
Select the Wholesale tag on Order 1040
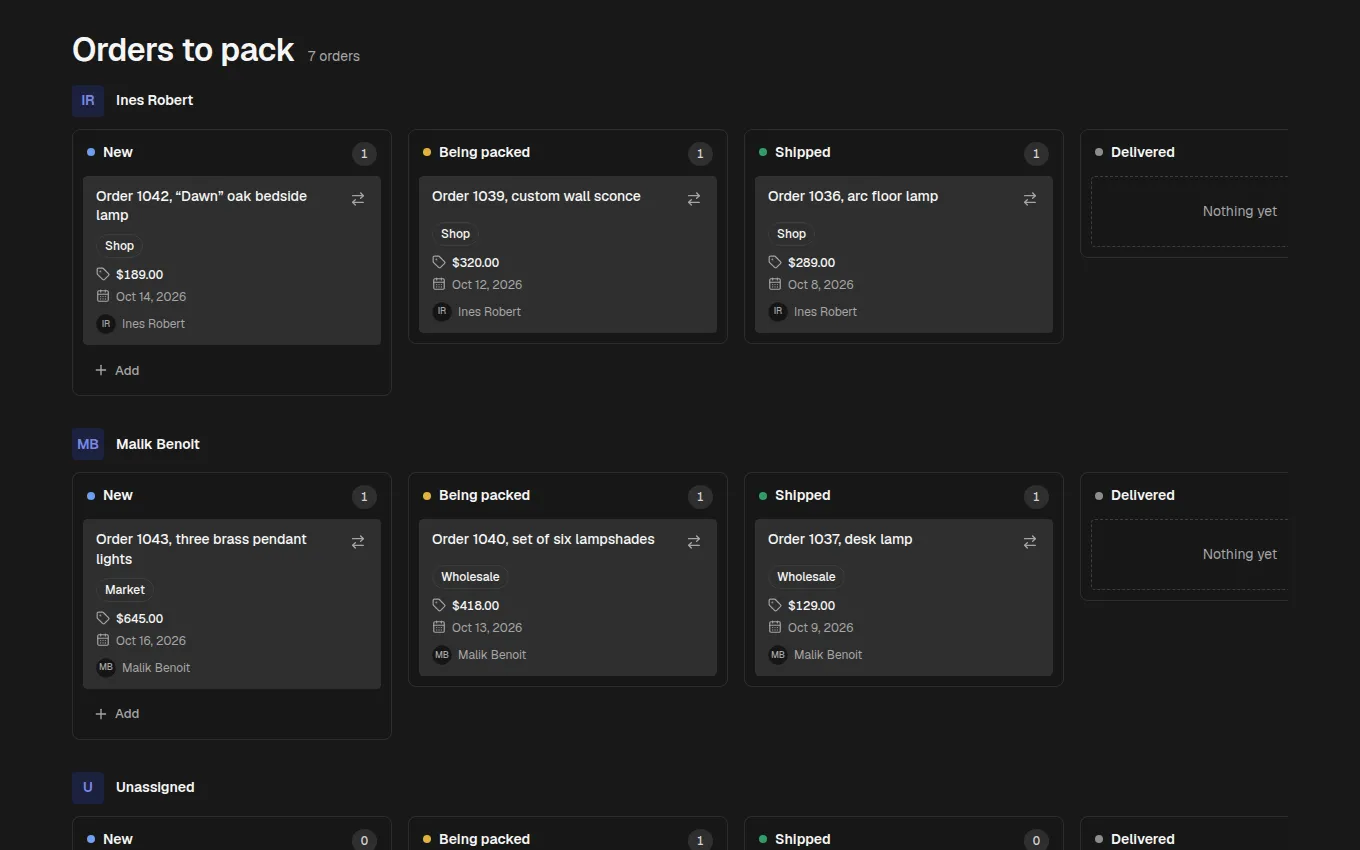[470, 577]
